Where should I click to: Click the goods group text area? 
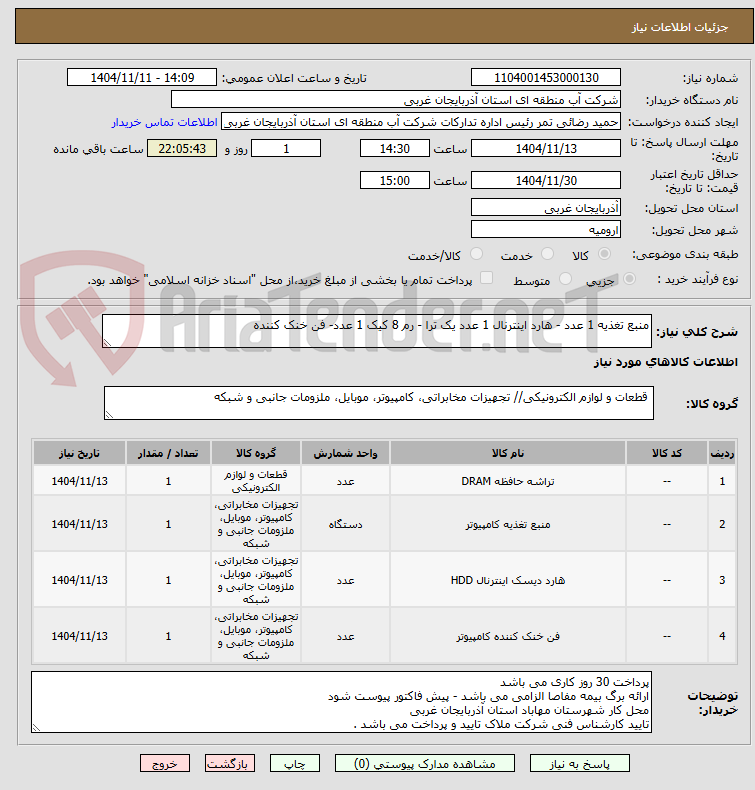(379, 403)
